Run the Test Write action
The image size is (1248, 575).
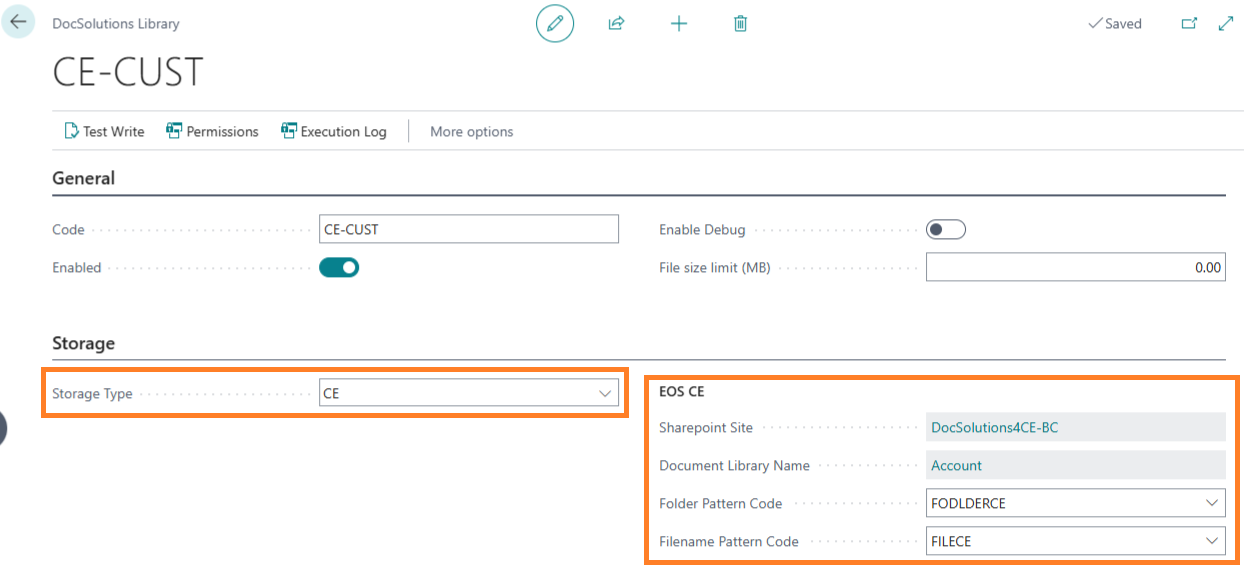coord(104,131)
